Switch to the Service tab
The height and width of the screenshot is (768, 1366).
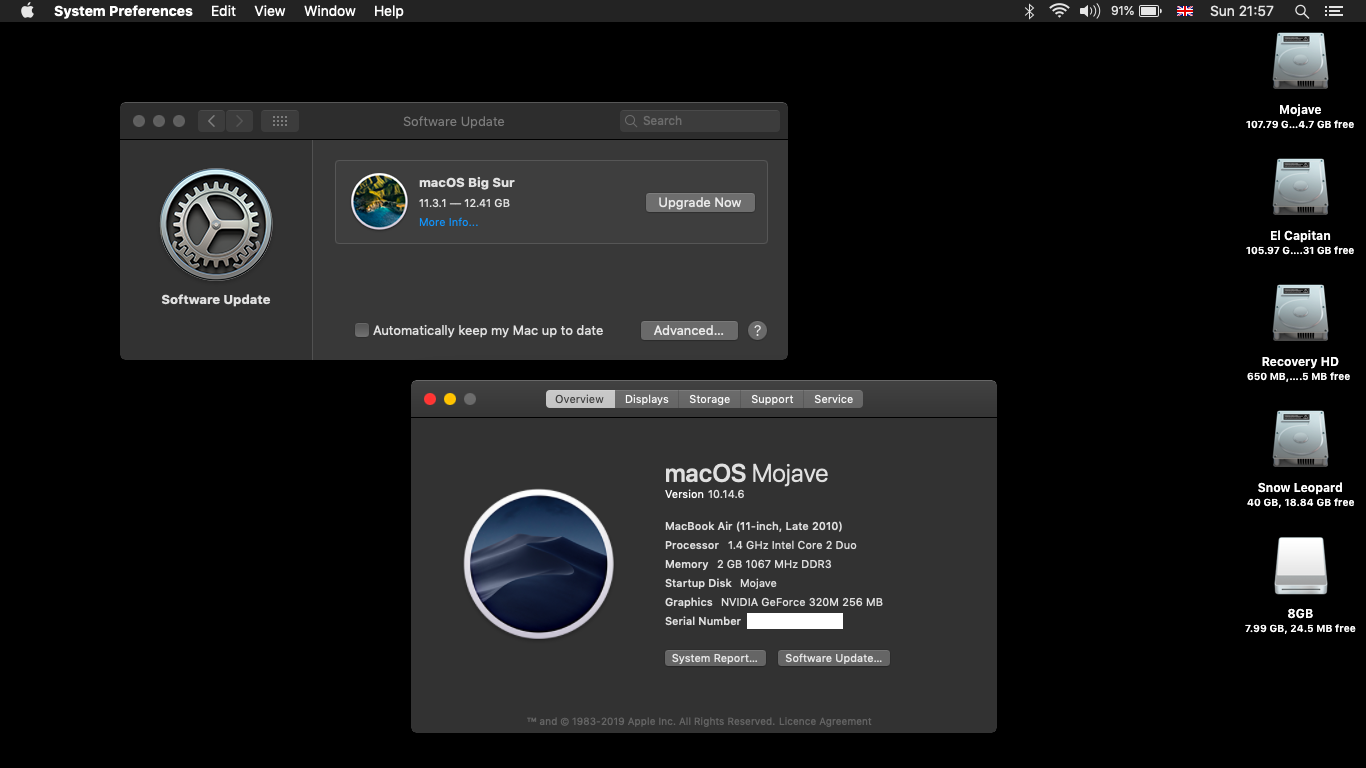pos(834,399)
